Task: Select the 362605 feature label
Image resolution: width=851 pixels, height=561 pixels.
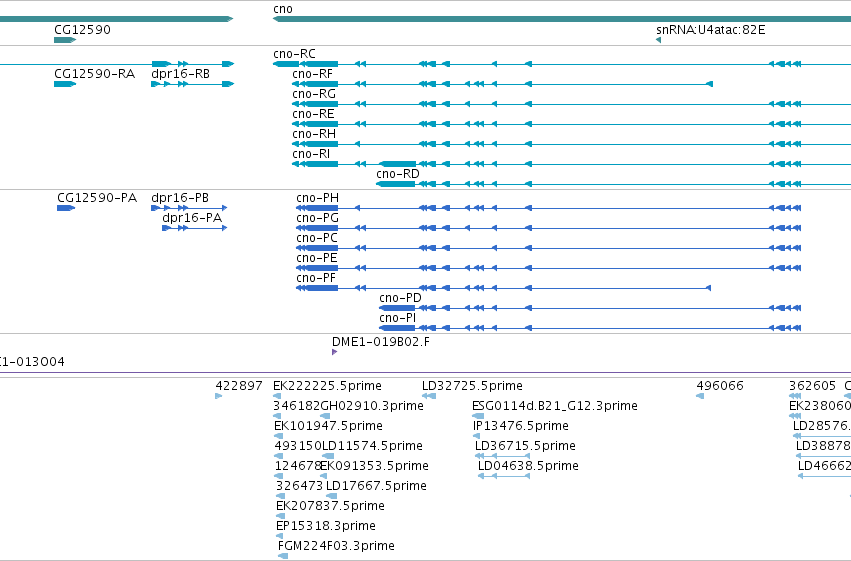Action: point(812,386)
